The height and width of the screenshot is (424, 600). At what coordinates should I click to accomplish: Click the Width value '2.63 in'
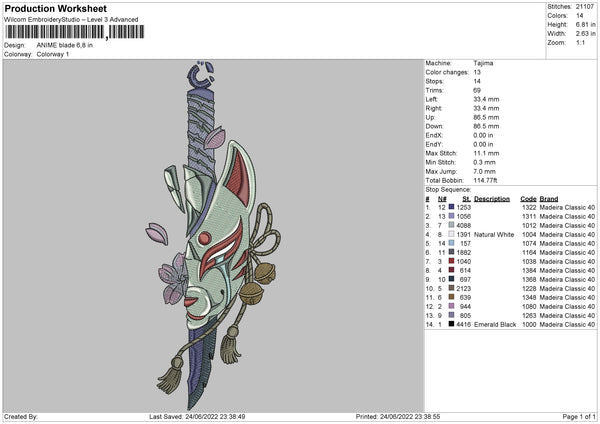(585, 34)
